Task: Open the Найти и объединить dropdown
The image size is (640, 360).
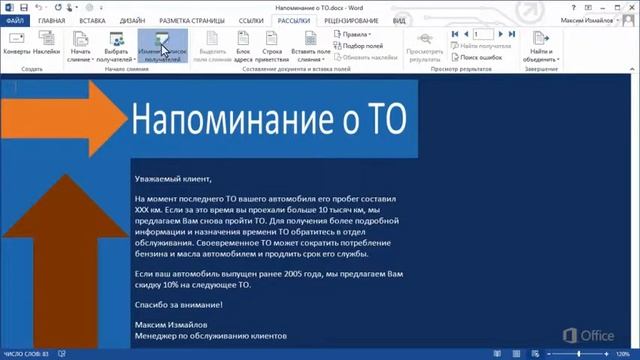Action: pos(541,46)
